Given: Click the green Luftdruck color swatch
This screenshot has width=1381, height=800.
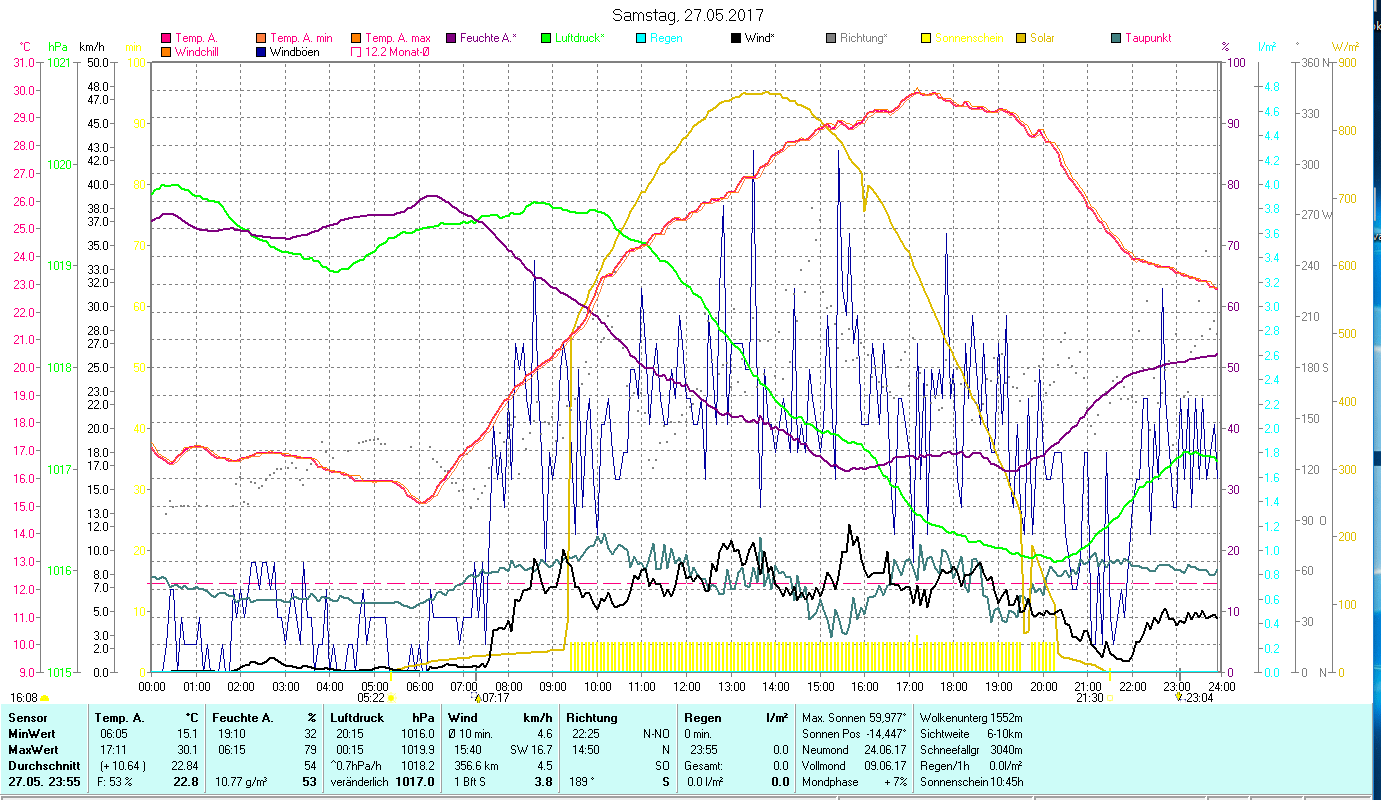Looking at the screenshot, I should point(546,38).
